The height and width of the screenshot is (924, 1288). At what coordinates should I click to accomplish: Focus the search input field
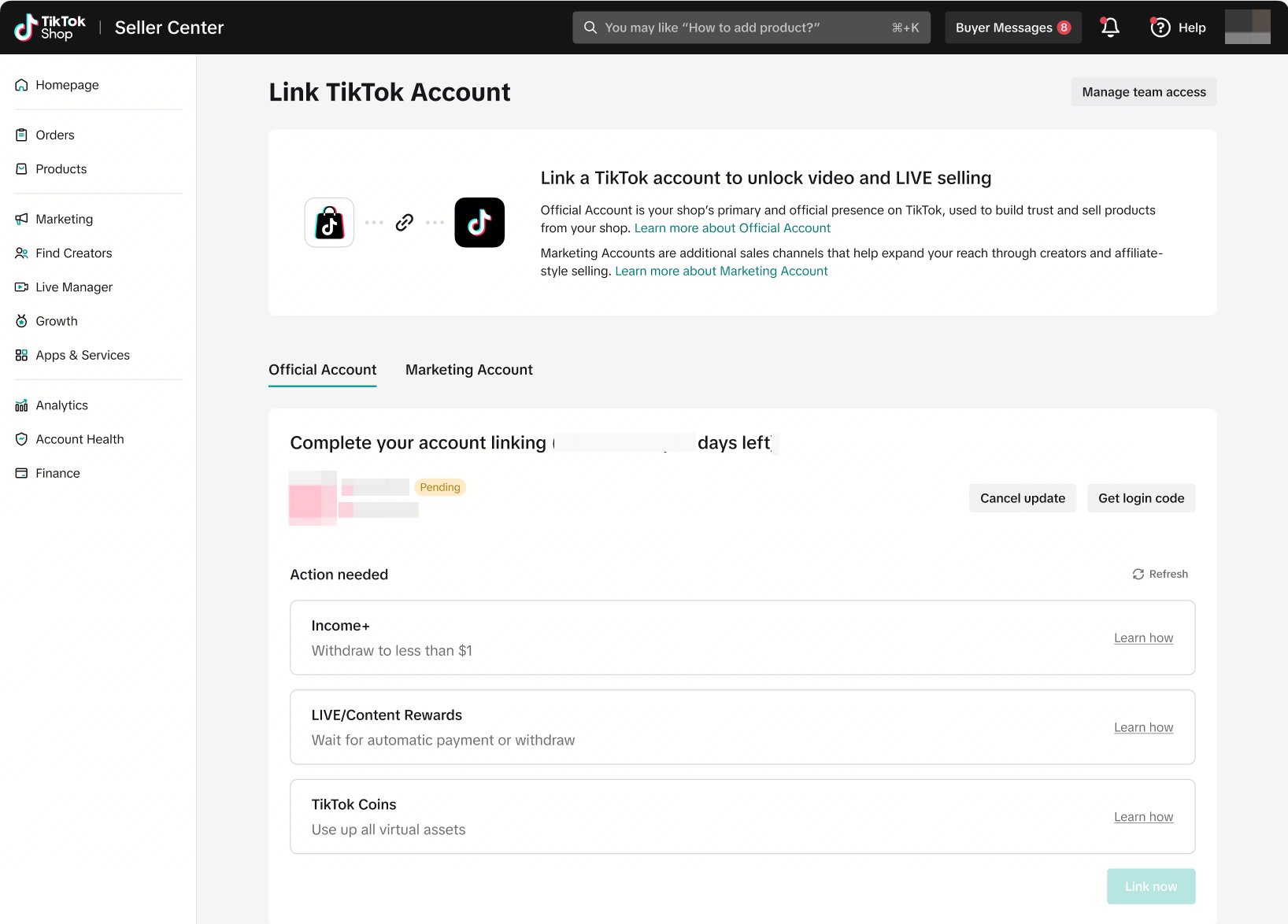pyautogui.click(x=751, y=28)
